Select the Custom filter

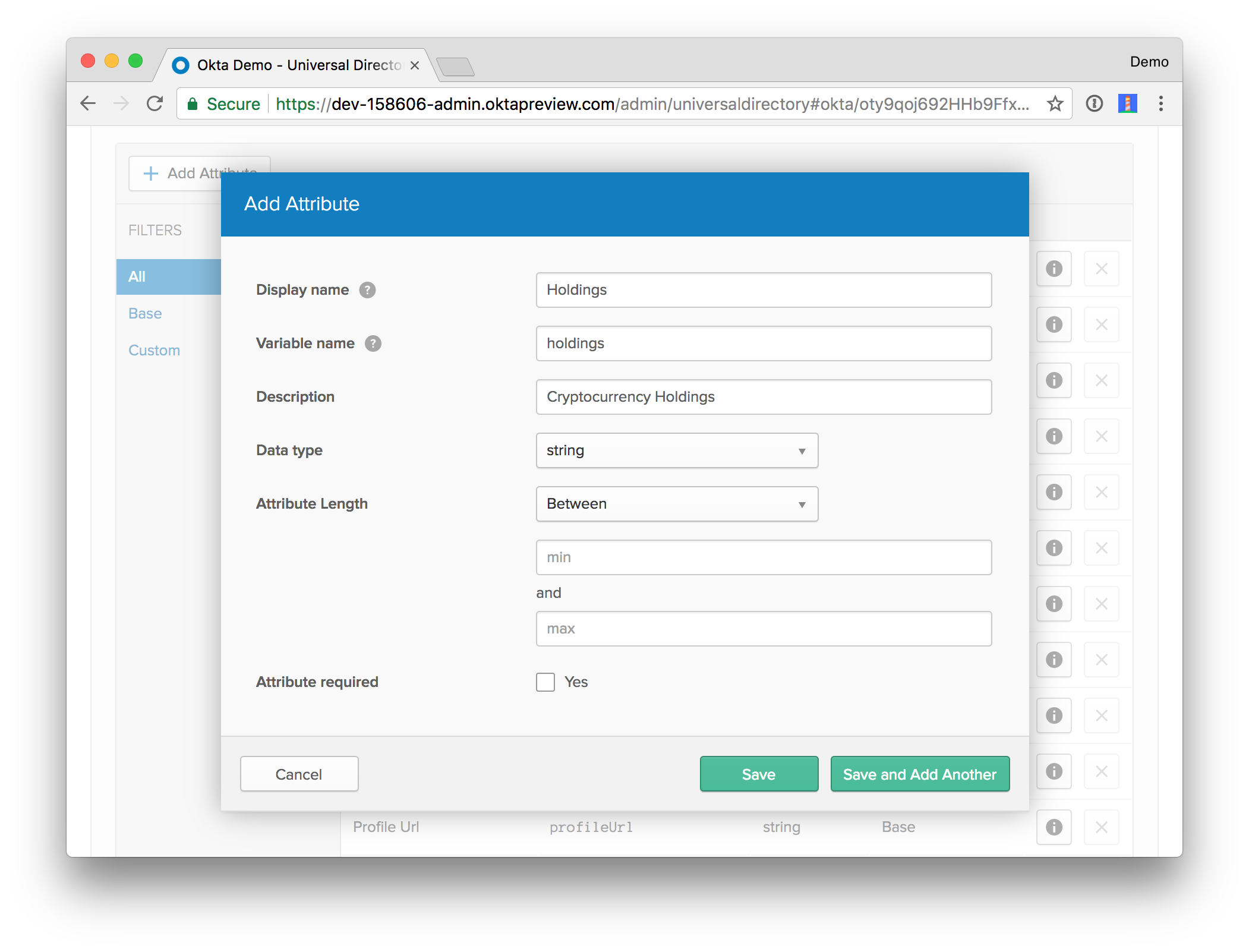[154, 351]
